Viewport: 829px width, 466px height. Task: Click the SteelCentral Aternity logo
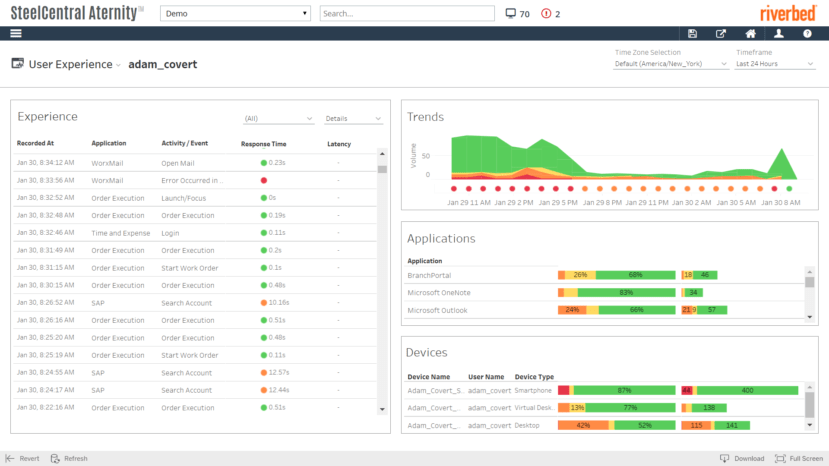click(x=77, y=13)
